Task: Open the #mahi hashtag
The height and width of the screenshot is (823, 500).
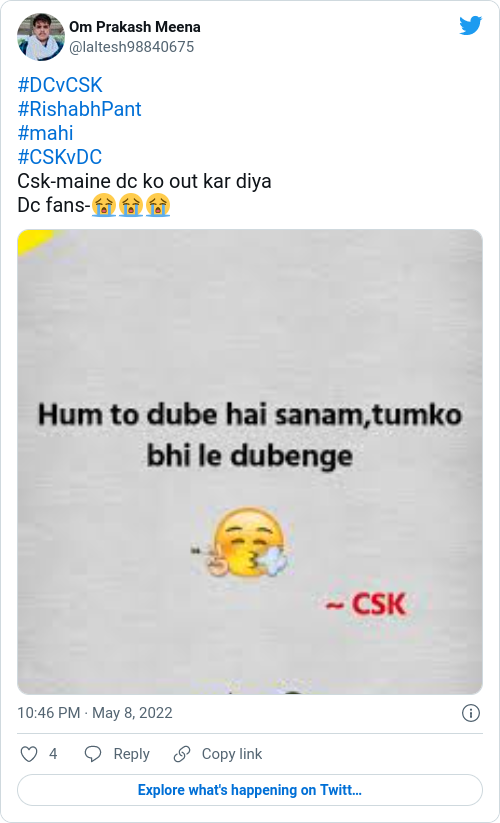Action: click(x=45, y=133)
